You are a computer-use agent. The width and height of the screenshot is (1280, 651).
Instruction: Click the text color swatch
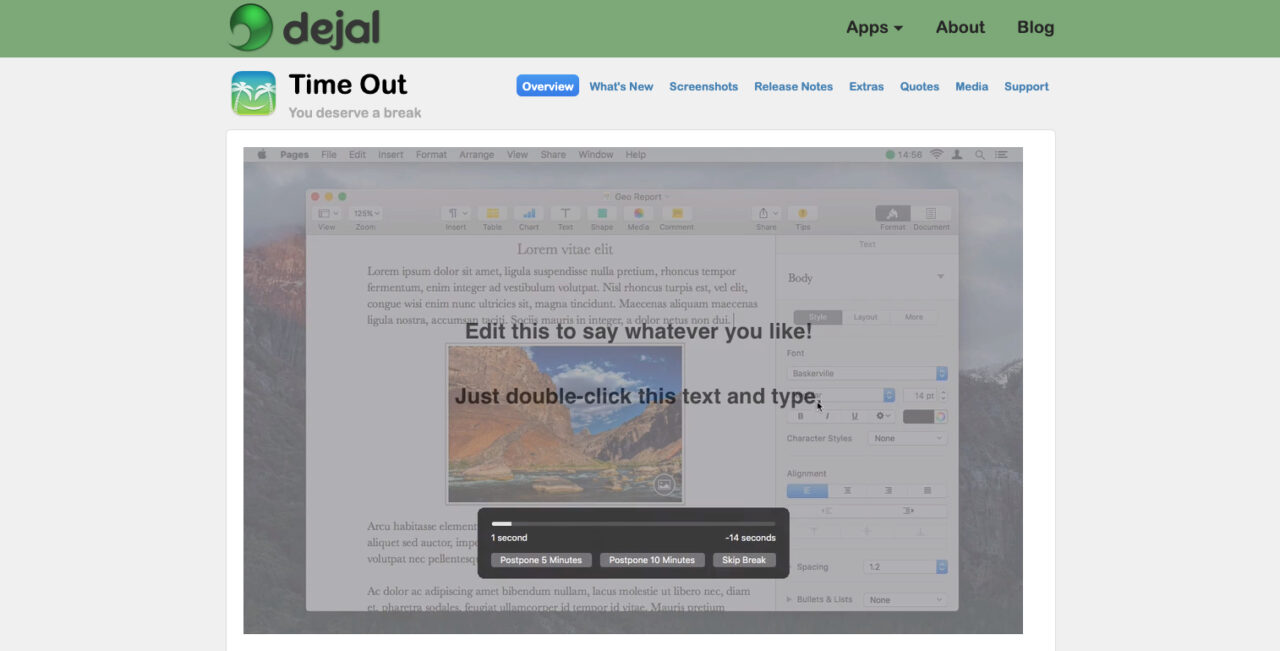click(x=918, y=416)
